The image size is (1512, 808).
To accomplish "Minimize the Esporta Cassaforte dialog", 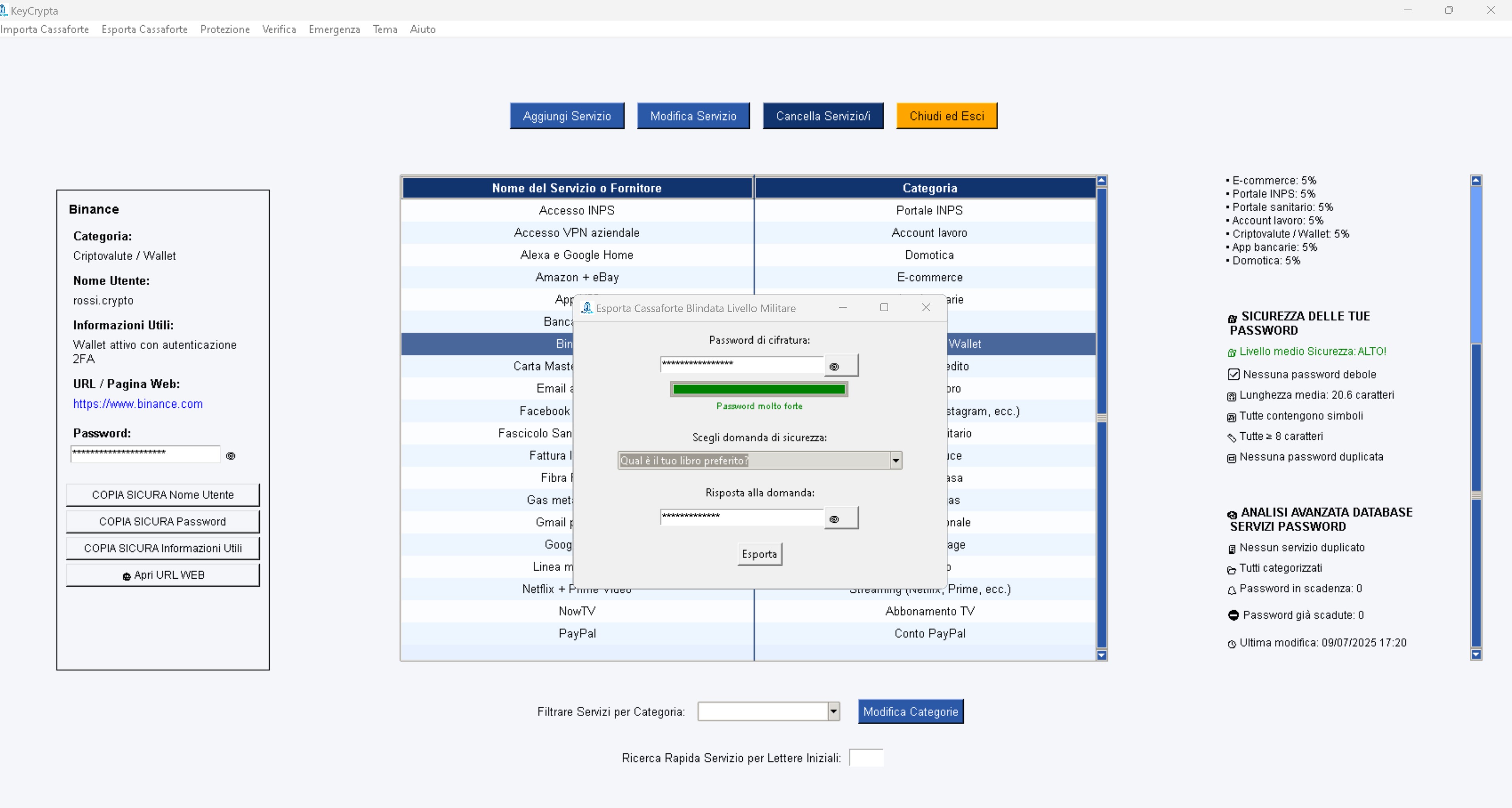I will point(843,308).
